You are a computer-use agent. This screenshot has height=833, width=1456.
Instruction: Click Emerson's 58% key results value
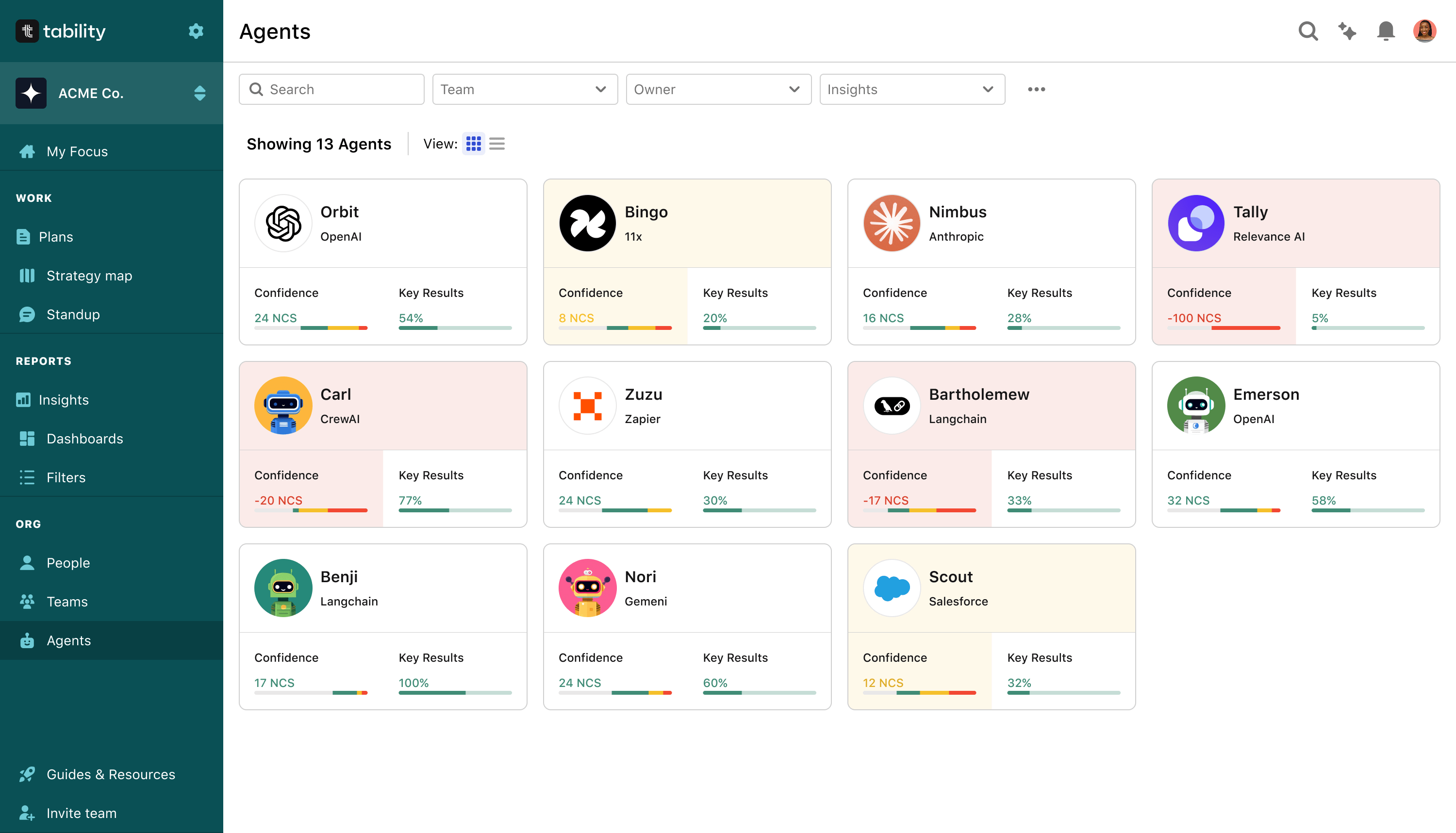click(1323, 500)
